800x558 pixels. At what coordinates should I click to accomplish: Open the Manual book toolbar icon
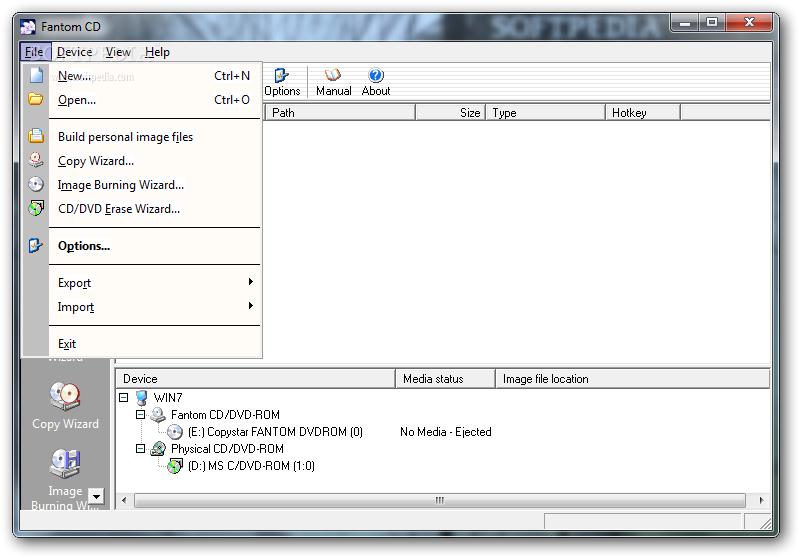click(x=333, y=75)
